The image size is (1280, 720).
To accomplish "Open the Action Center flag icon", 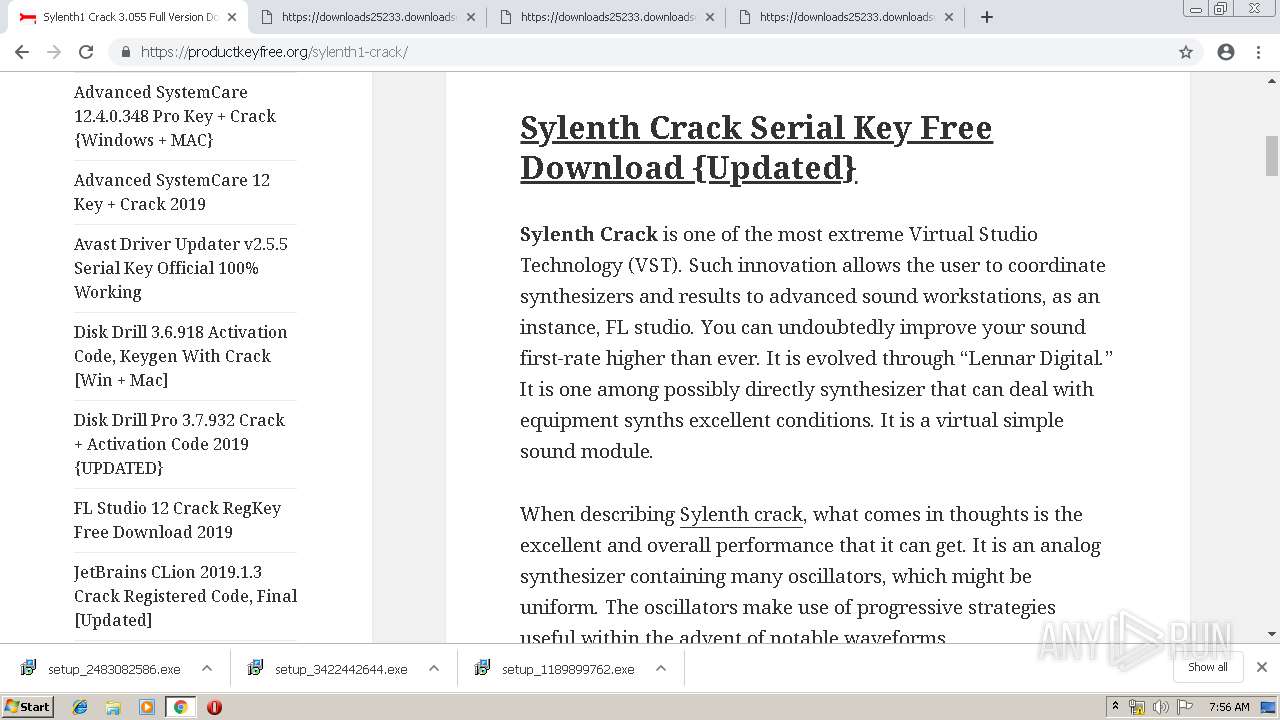I will (x=1185, y=707).
